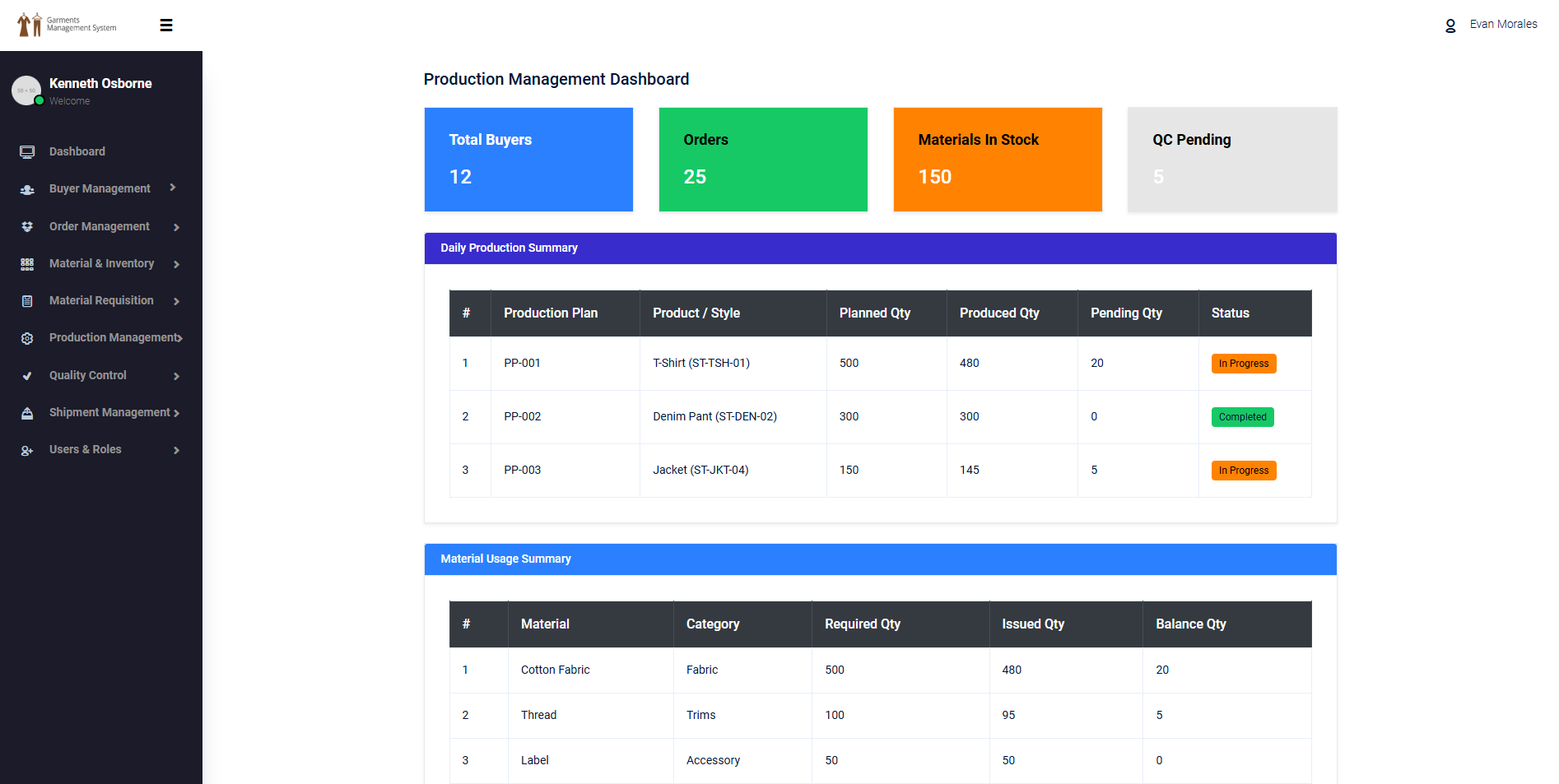Click the Production Management gear icon

point(27,338)
